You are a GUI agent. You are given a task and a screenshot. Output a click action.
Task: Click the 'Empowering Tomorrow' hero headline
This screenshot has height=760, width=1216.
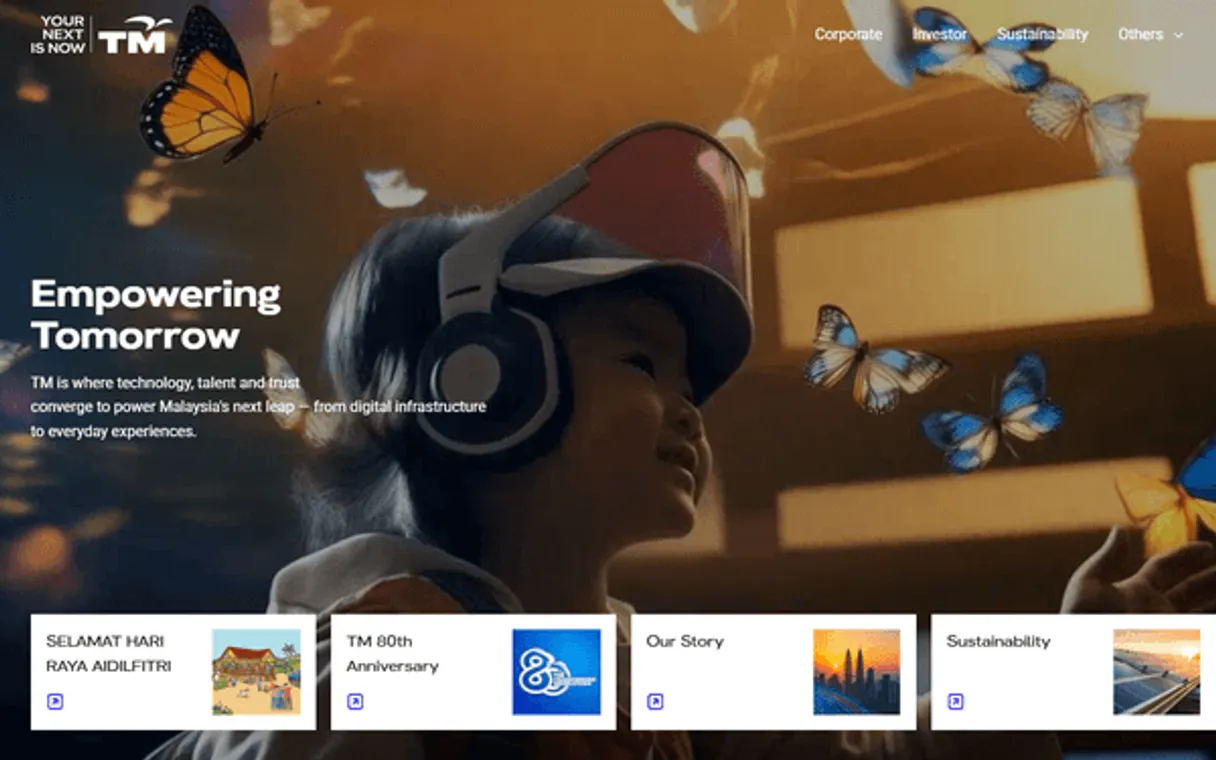tap(155, 314)
